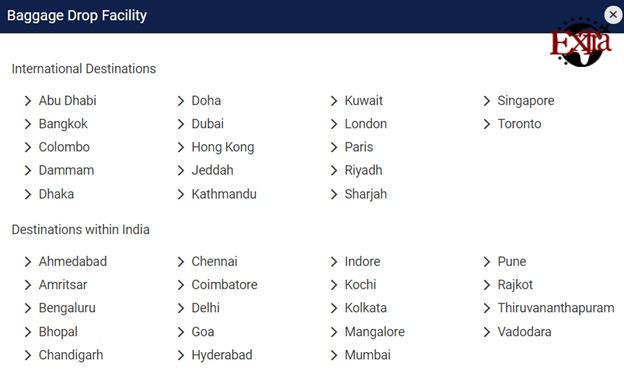Choose Pune from the India list
The image size is (624, 379).
[x=512, y=262]
